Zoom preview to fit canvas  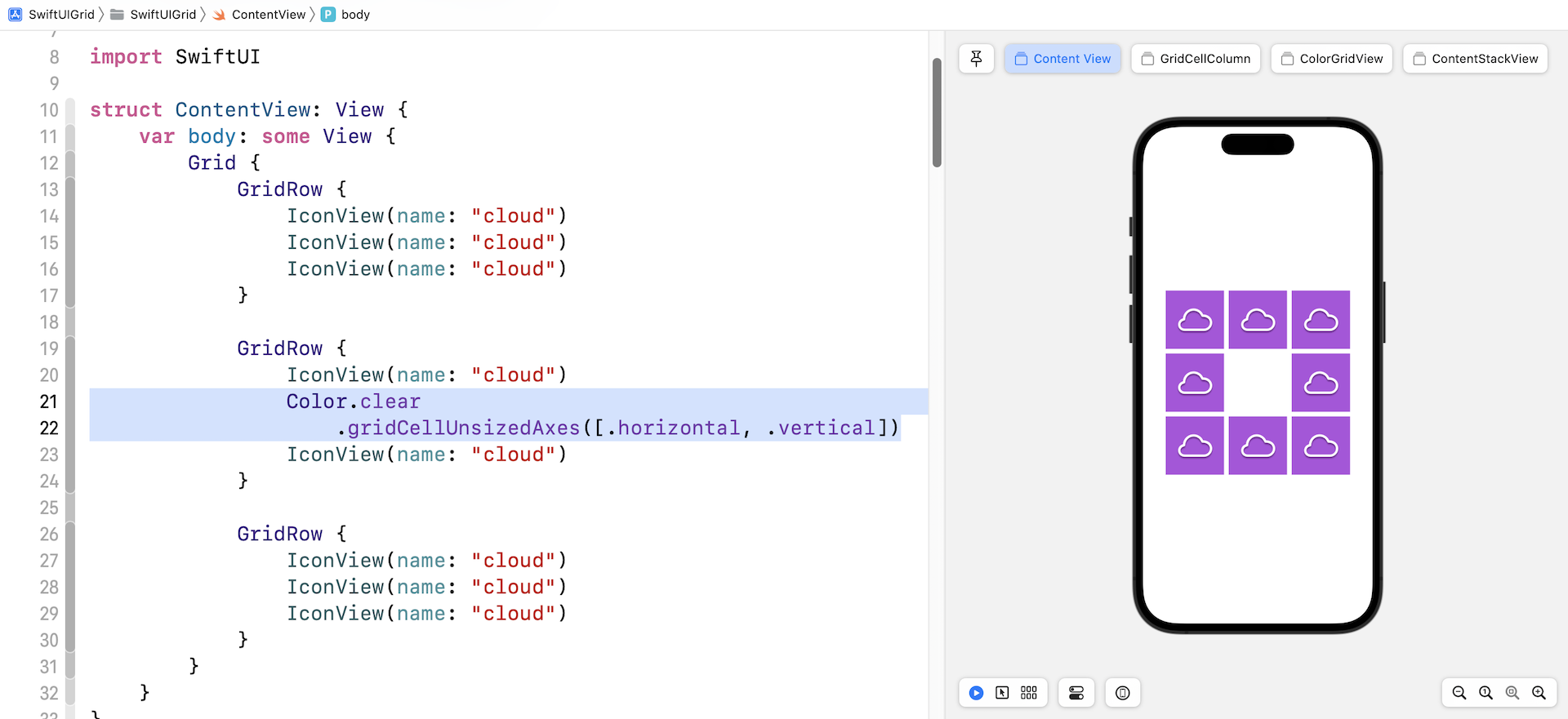click(1512, 693)
